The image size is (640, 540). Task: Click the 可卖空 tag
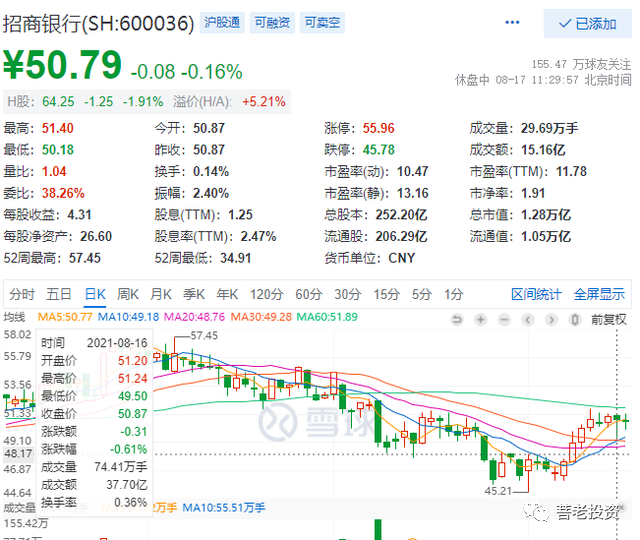[x=322, y=22]
